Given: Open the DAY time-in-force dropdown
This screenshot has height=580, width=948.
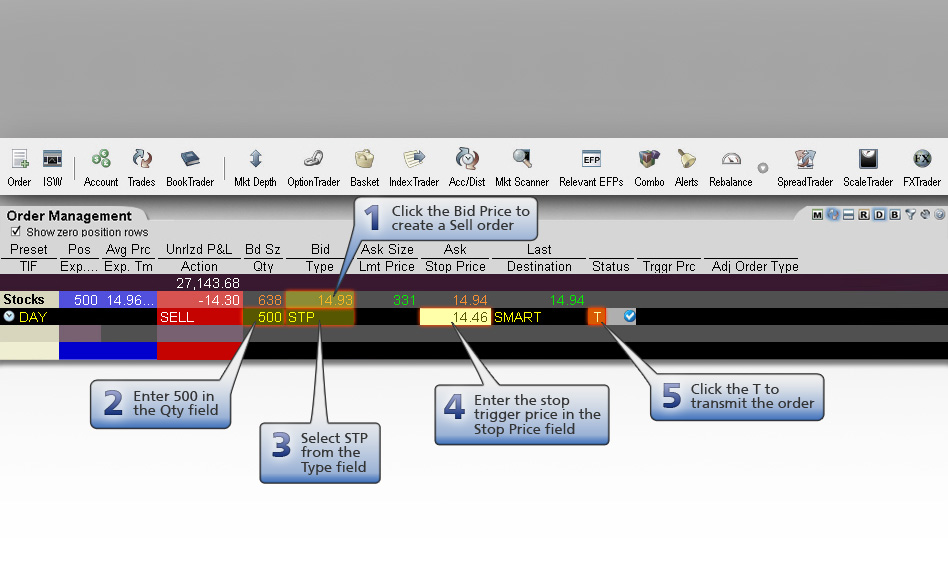Looking at the screenshot, I should pos(33,317).
